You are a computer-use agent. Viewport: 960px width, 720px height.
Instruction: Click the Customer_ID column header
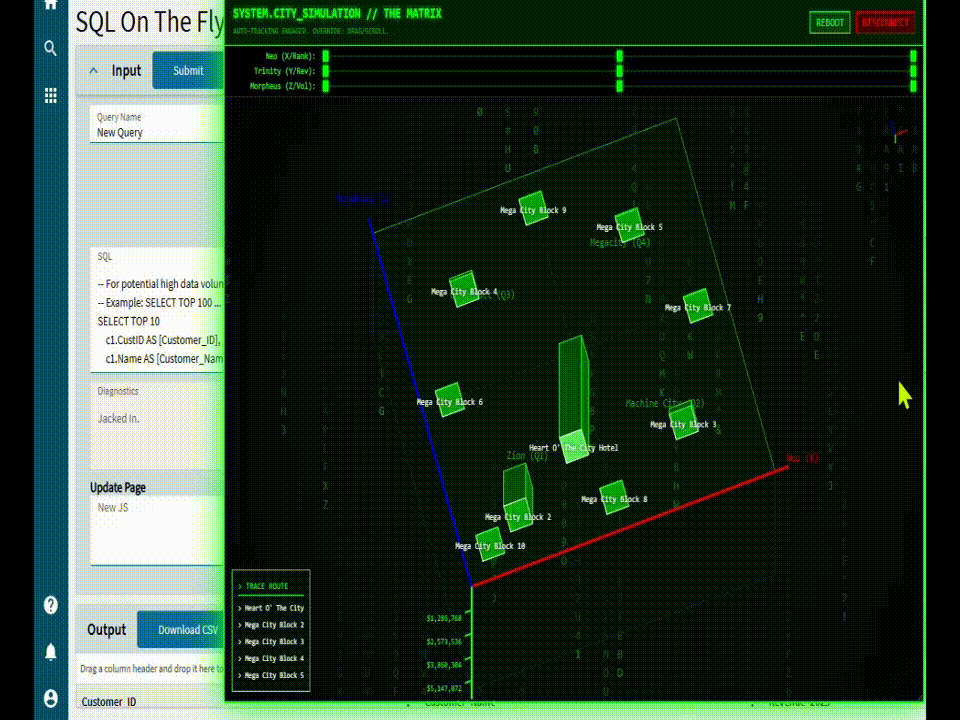(109, 702)
